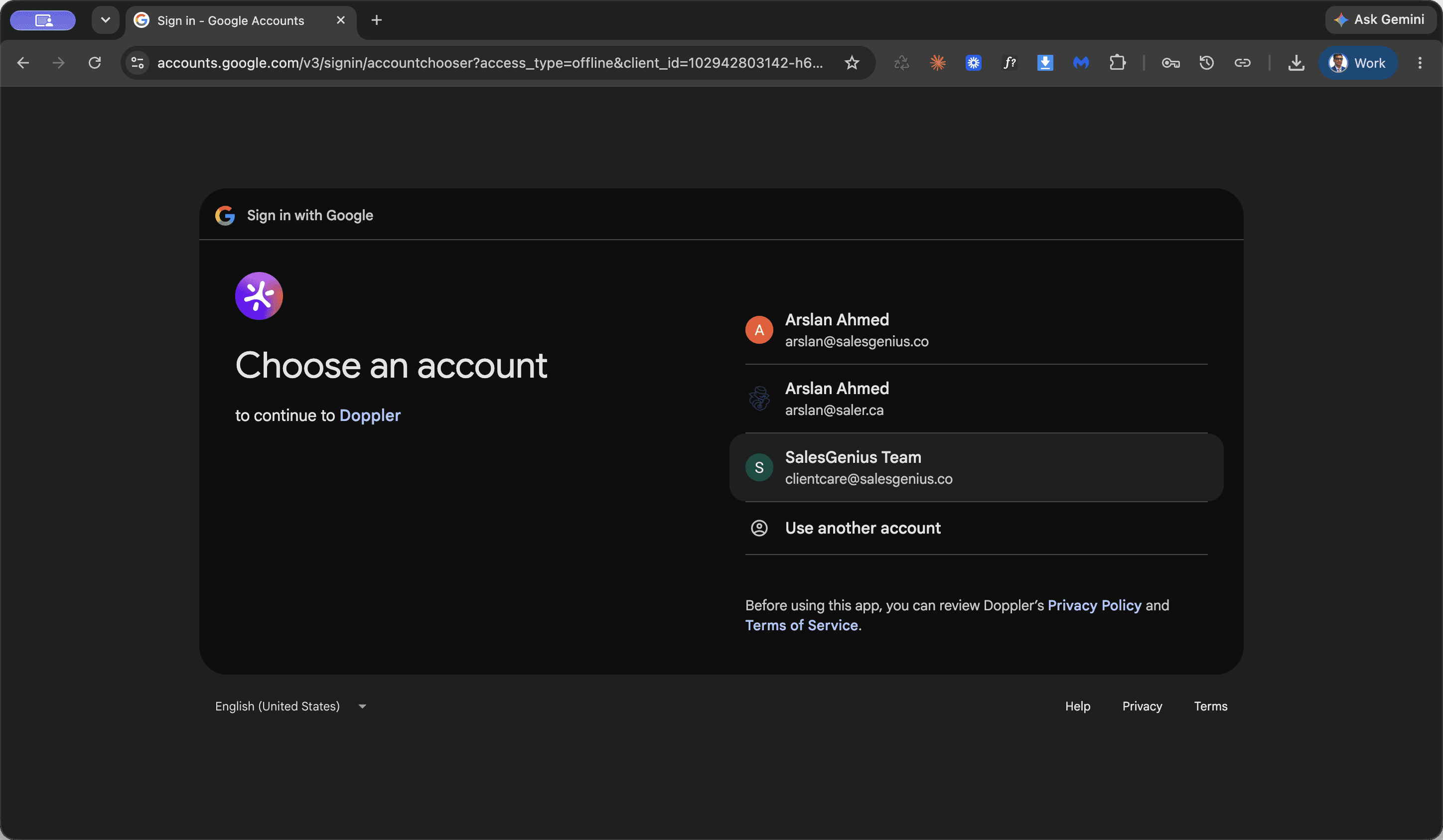Viewport: 1443px width, 840px height.
Task: Go back to the previous page
Action: click(23, 63)
